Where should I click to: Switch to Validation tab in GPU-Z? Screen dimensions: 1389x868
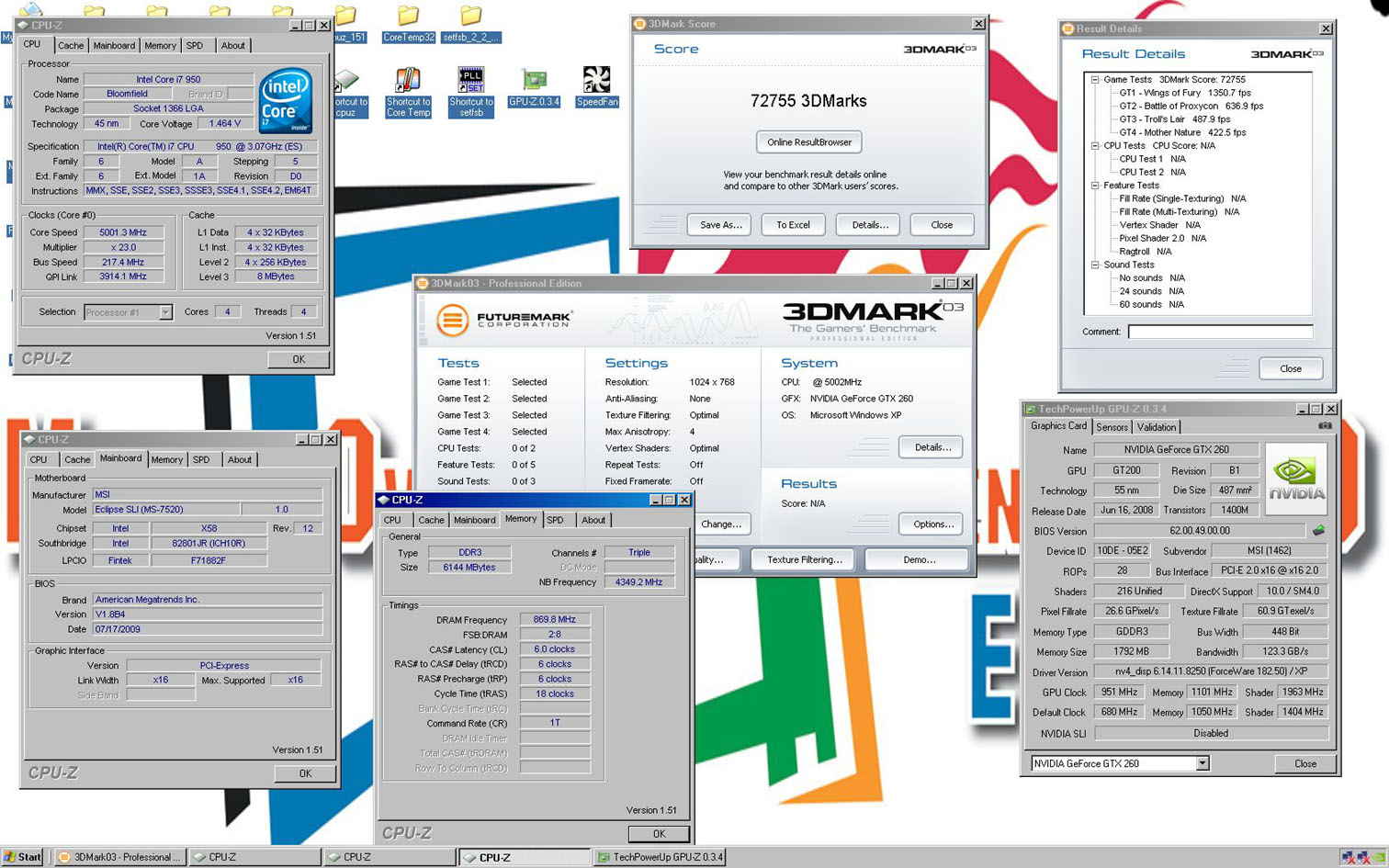click(1156, 427)
